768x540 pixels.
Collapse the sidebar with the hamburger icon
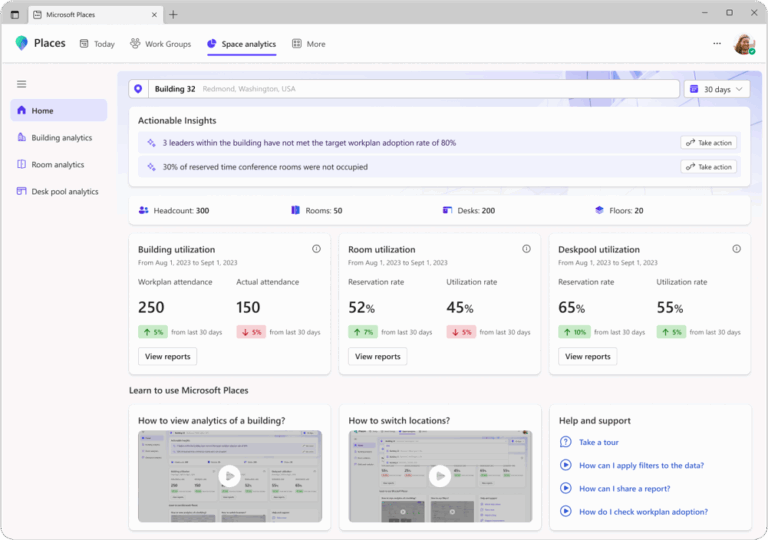22,84
